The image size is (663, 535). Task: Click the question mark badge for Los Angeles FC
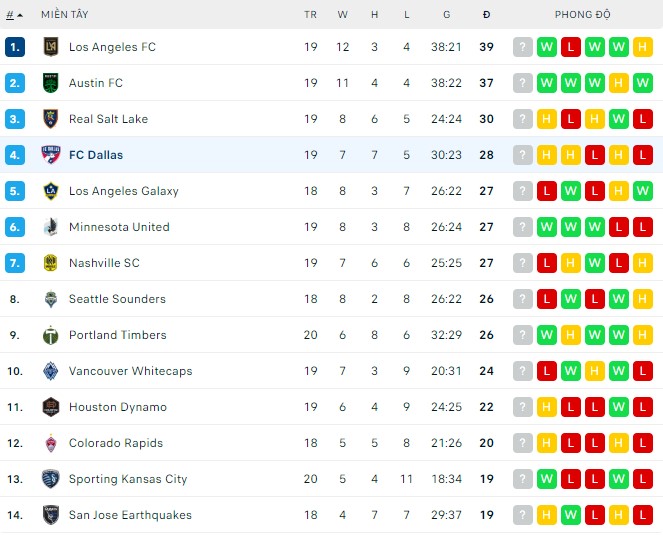(523, 47)
